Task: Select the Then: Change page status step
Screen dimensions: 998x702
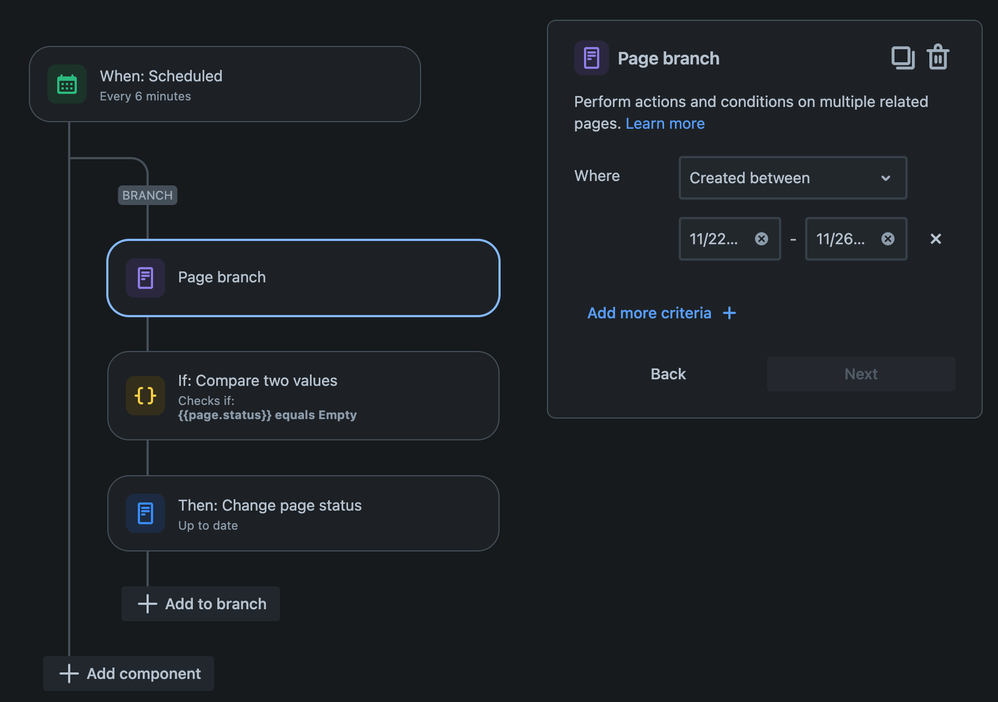Action: point(320,514)
